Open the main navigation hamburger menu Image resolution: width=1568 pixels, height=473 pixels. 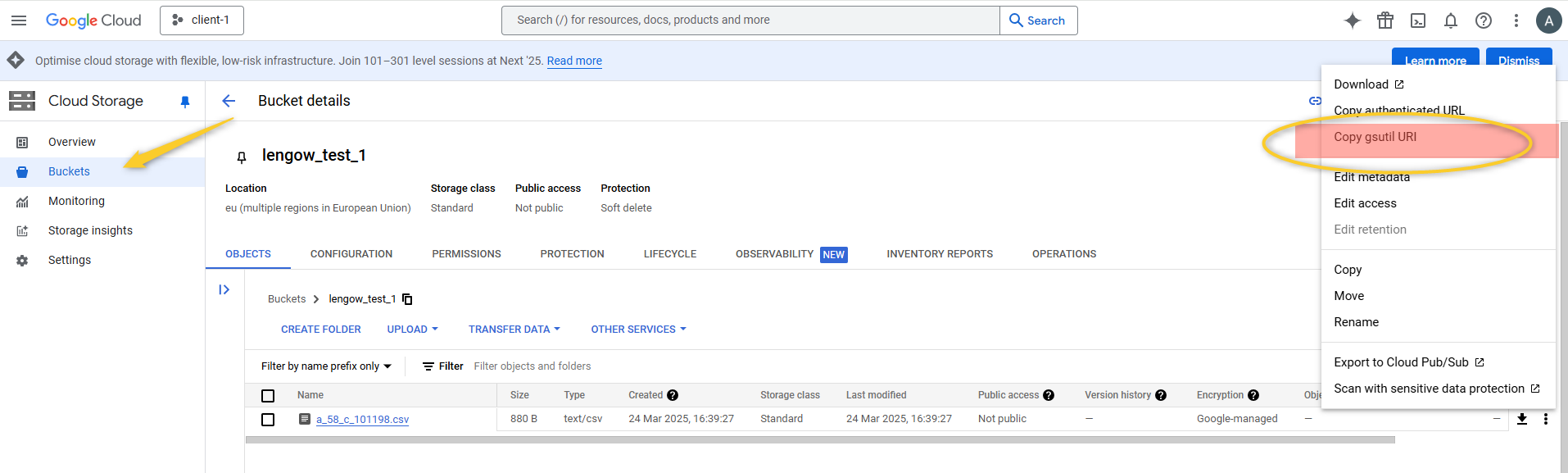tap(19, 20)
